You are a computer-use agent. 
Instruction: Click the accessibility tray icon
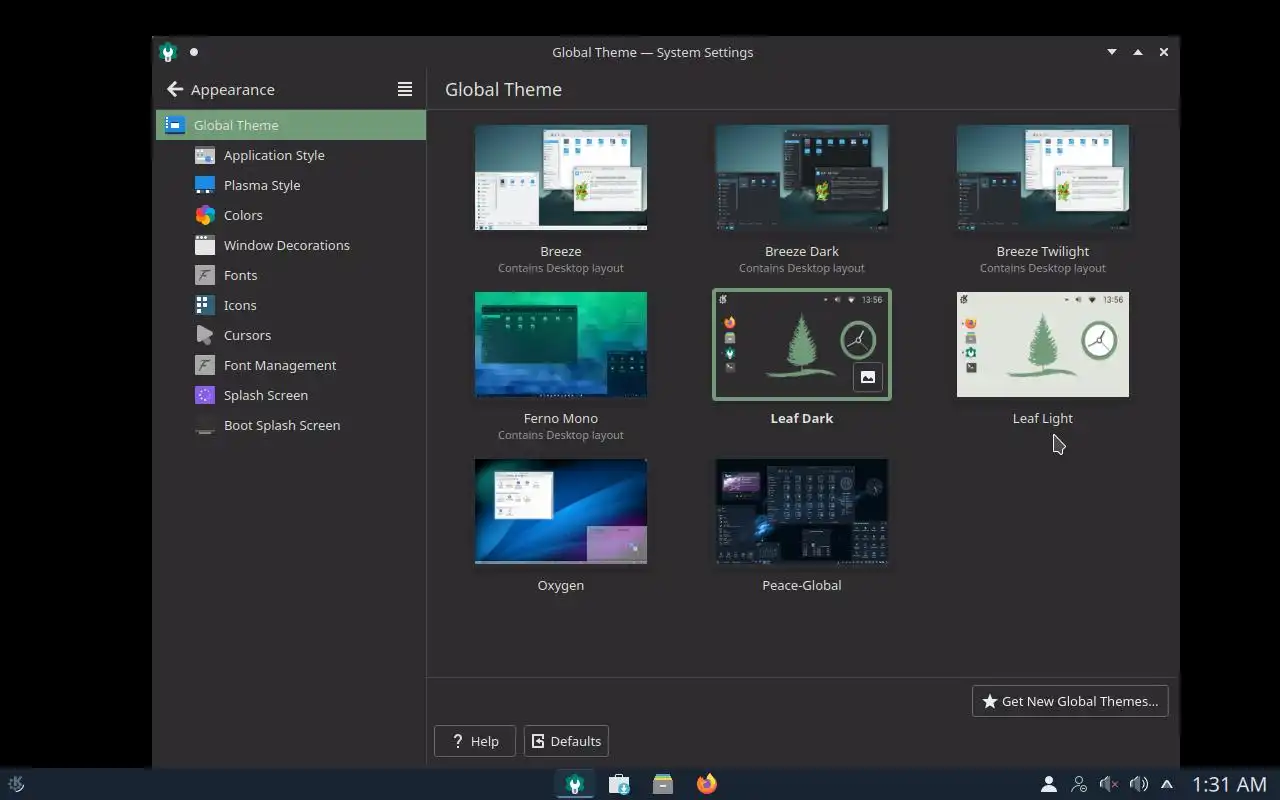tap(1079, 784)
